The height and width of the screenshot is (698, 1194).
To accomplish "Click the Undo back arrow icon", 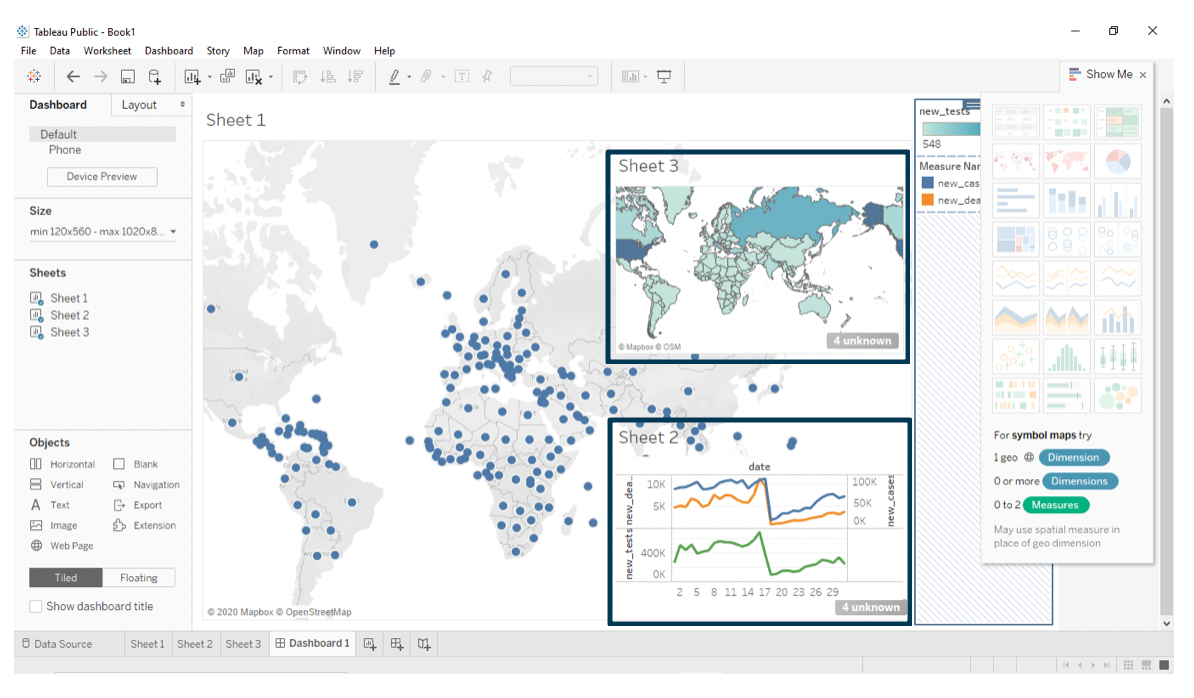I will click(73, 76).
